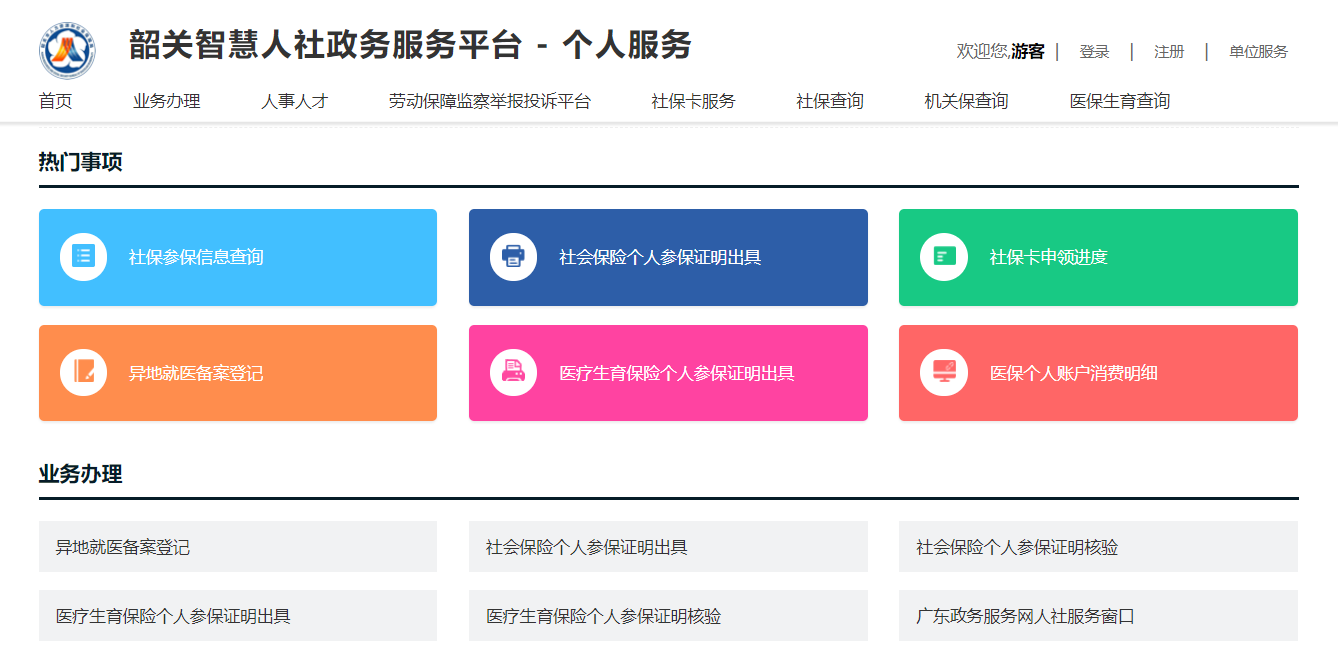The height and width of the screenshot is (645, 1338).
Task: Open the 社保查询 navigation item
Action: [829, 101]
